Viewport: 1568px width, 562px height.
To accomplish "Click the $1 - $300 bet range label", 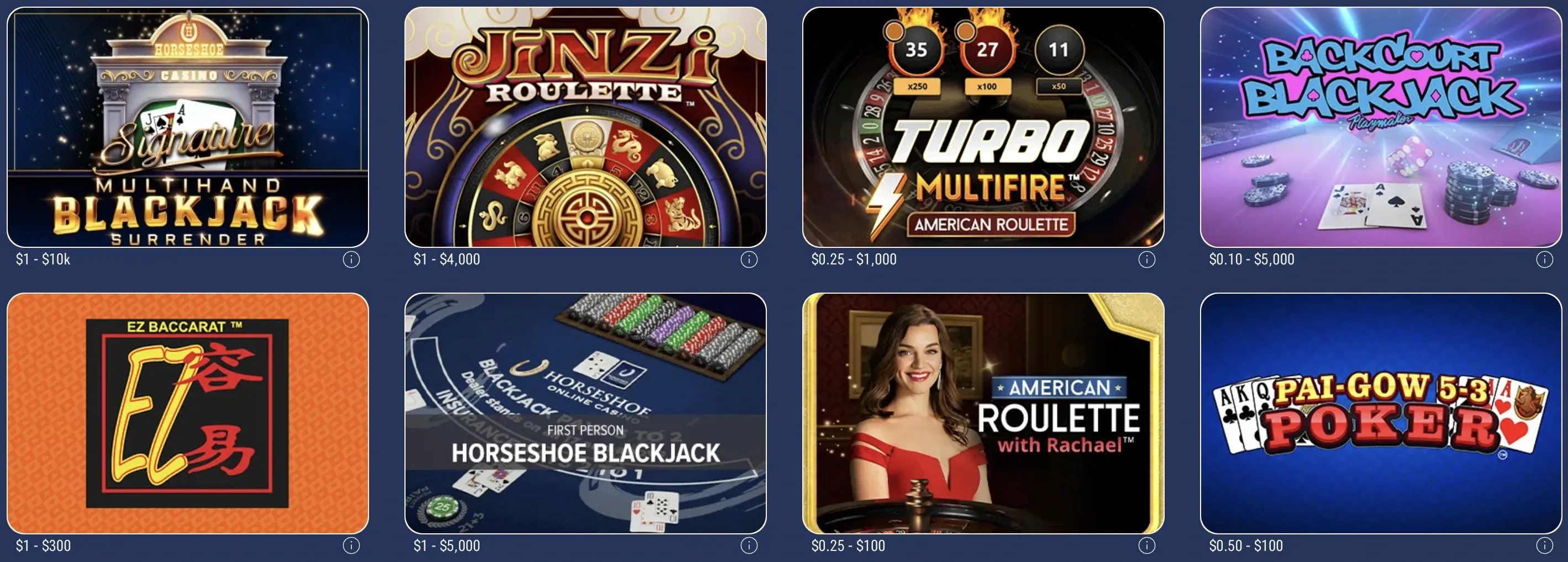I will [43, 545].
